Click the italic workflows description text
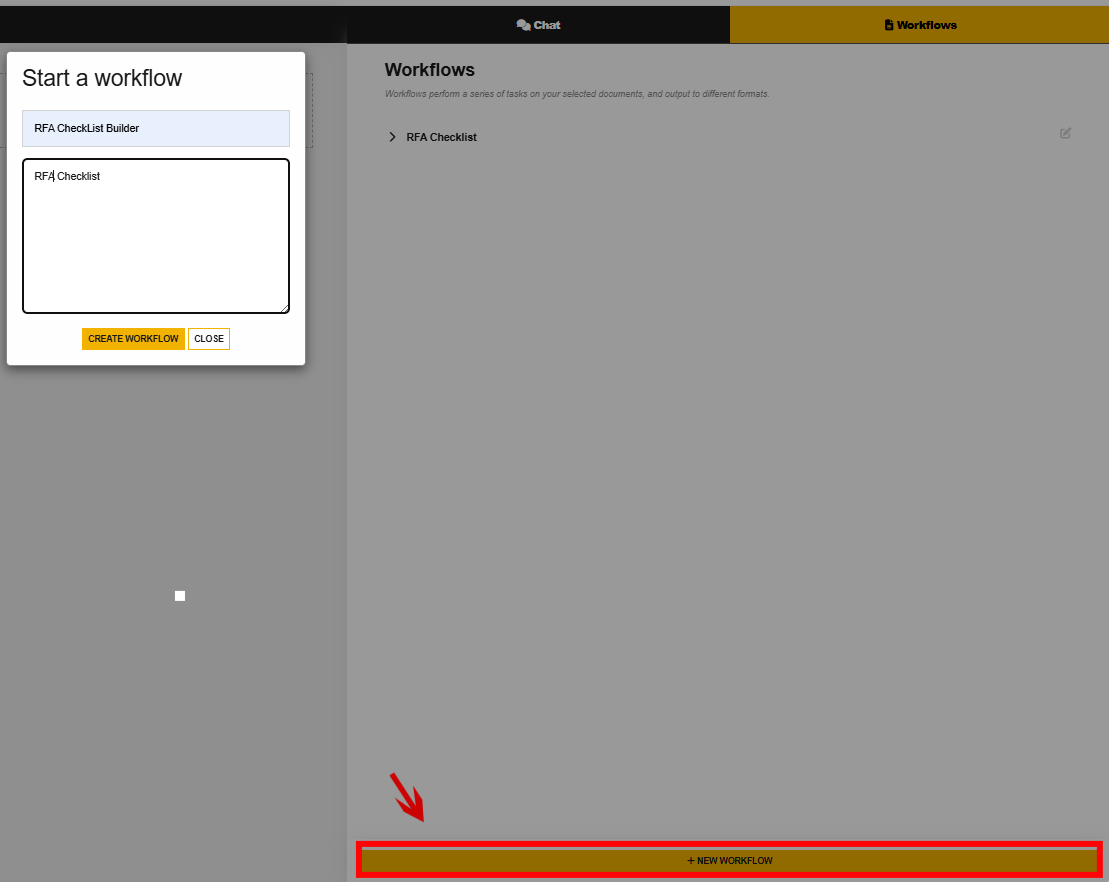 [x=577, y=94]
